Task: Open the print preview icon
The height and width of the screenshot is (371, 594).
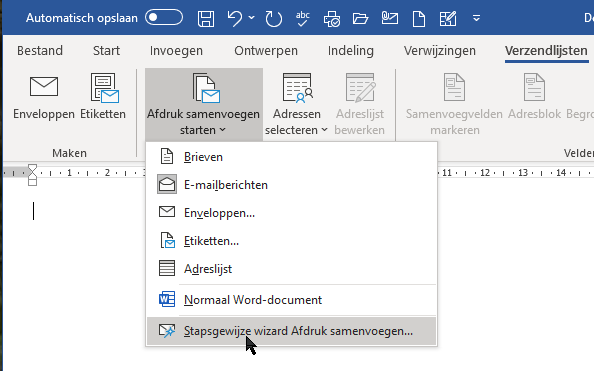Action: coord(331,19)
